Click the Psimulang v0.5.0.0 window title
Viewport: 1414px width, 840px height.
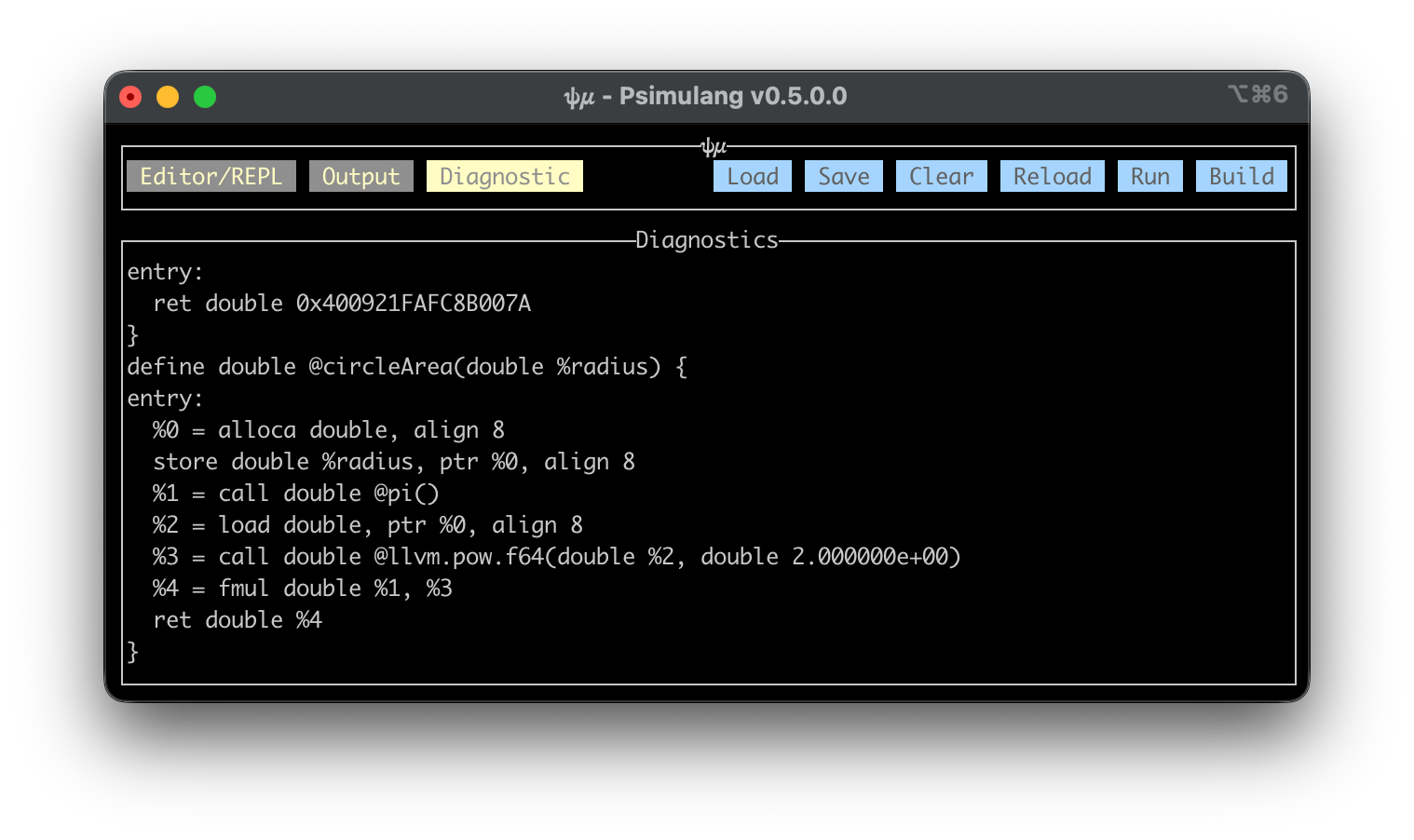[x=705, y=96]
